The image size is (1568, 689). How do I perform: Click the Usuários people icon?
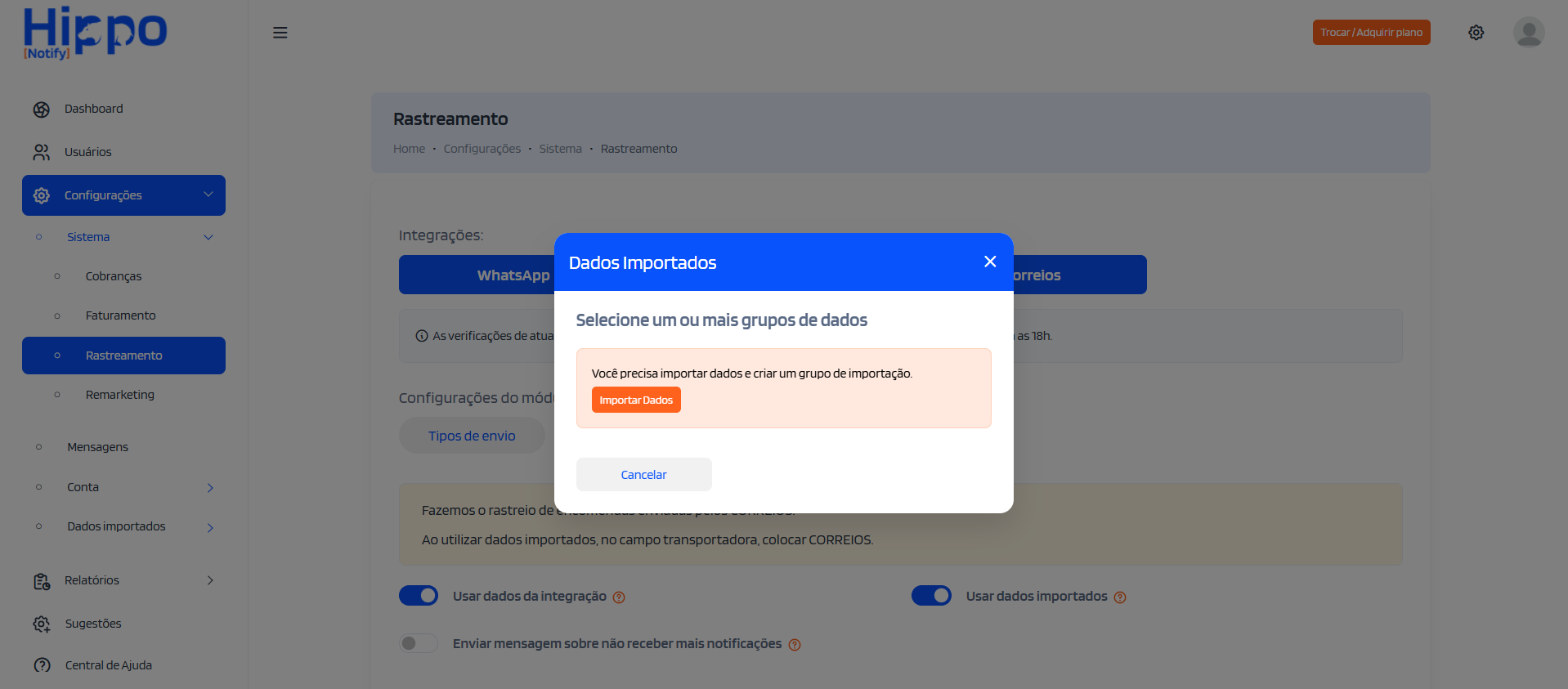(x=42, y=152)
